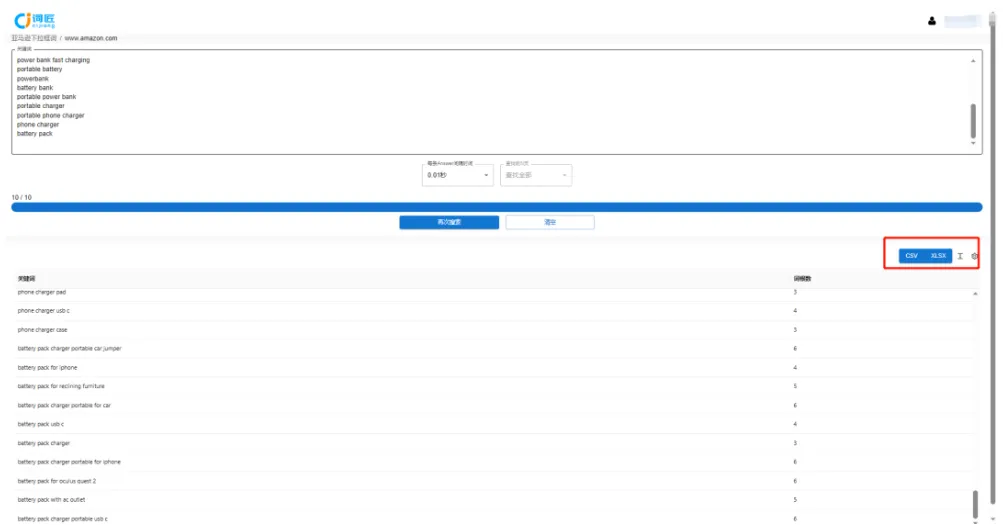The width and height of the screenshot is (1003, 525).
Task: Open the user account profile icon
Action: 931,21
